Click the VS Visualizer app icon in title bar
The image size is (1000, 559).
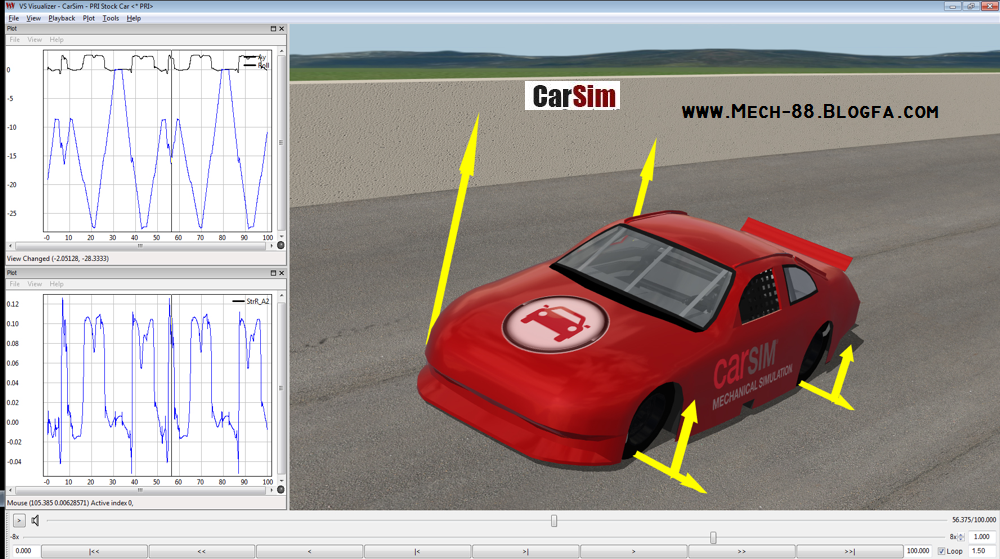pyautogui.click(x=10, y=6)
